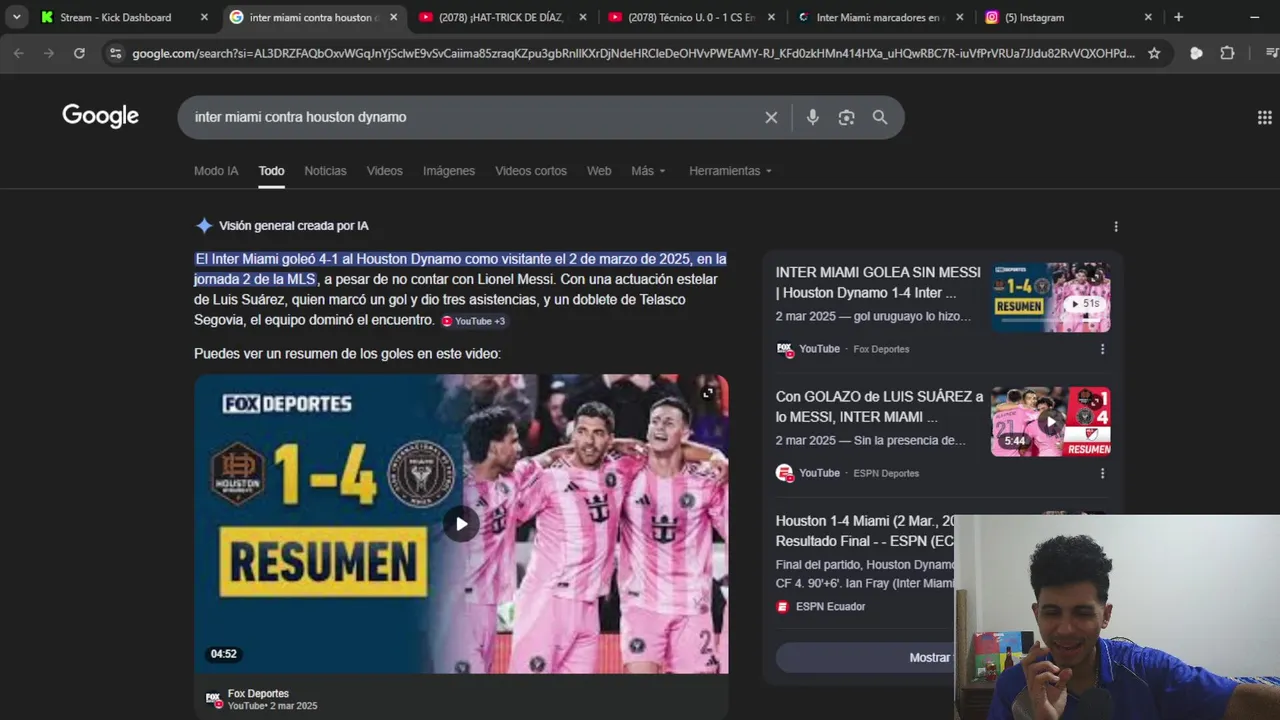Click the AI overview sparkle icon
This screenshot has height=720, width=1280.
[x=204, y=226]
